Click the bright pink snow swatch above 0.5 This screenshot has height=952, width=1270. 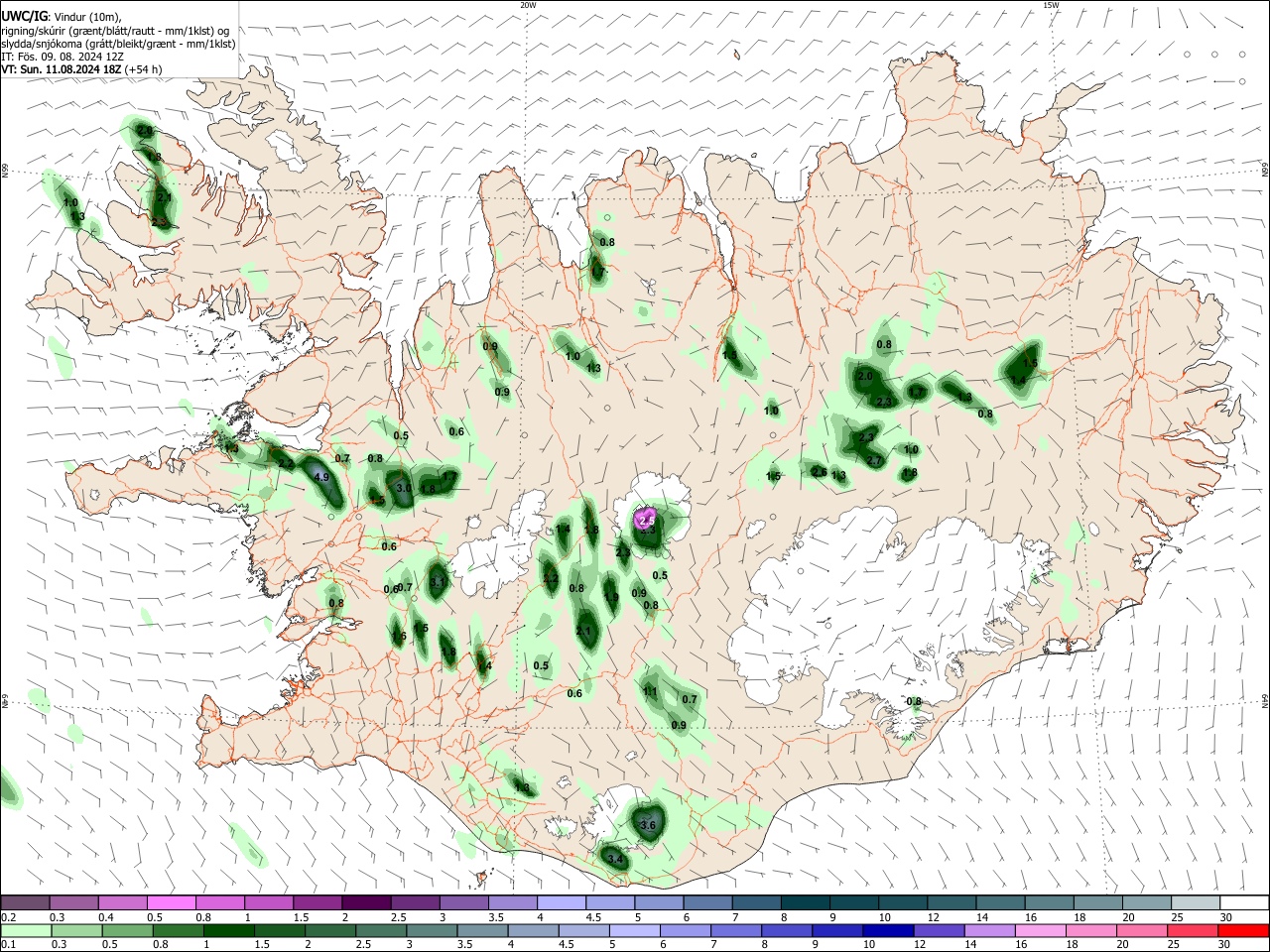click(172, 902)
